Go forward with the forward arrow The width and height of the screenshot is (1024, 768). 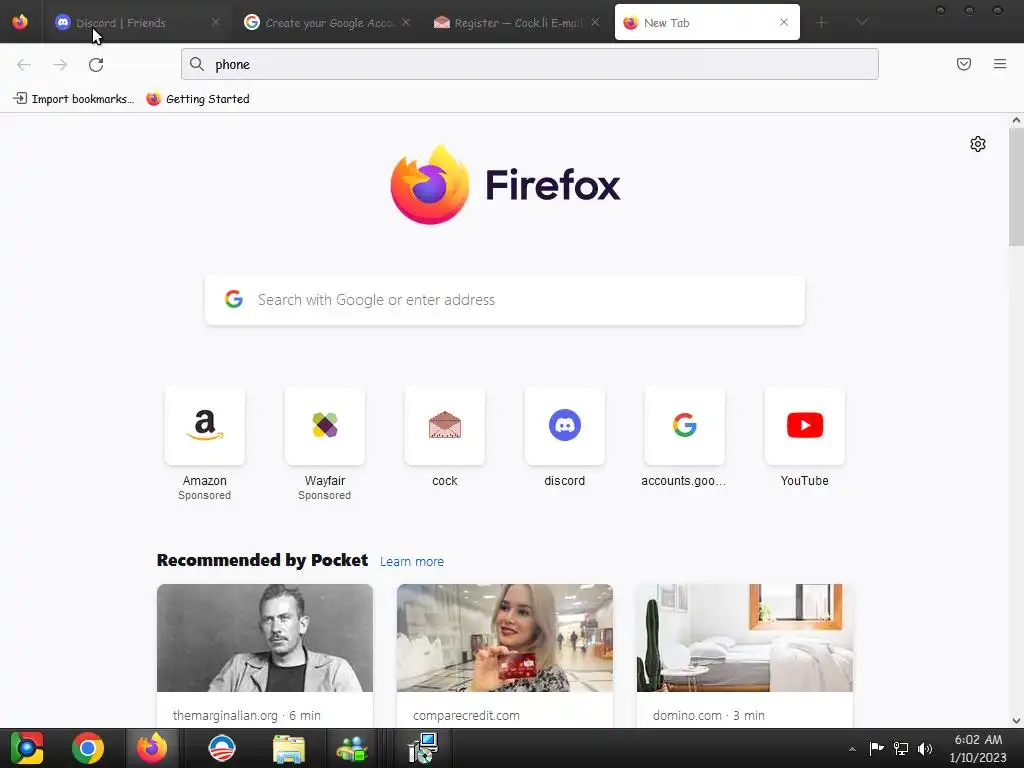[x=60, y=65]
